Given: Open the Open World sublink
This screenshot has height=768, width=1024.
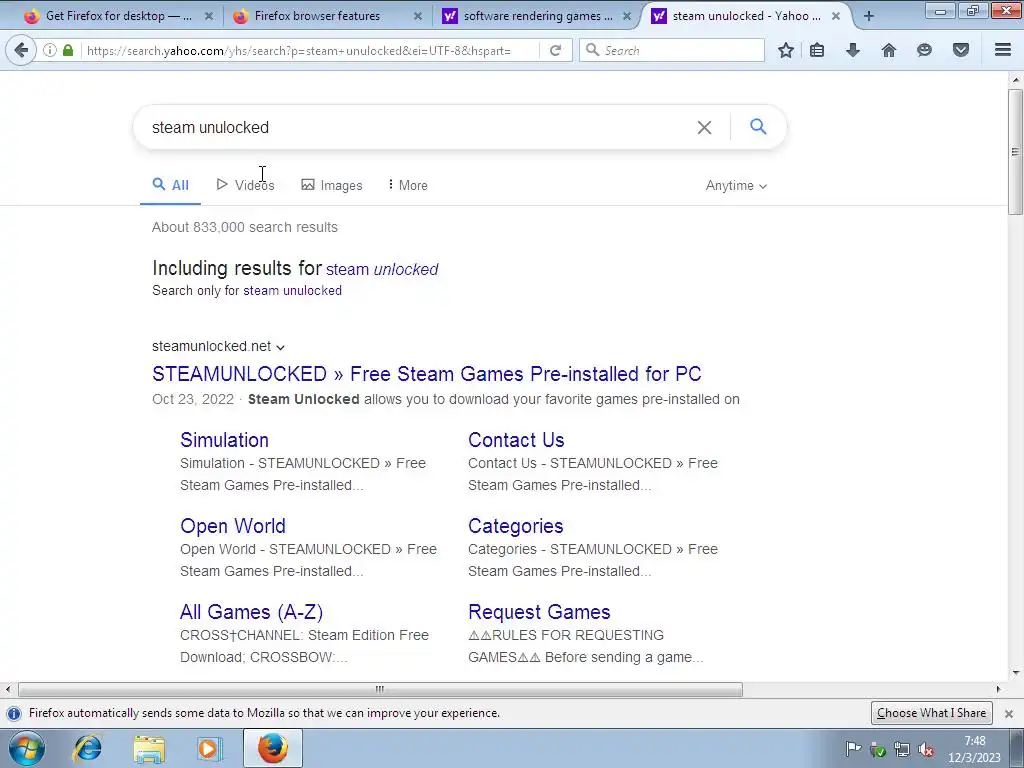Looking at the screenshot, I should (232, 526).
